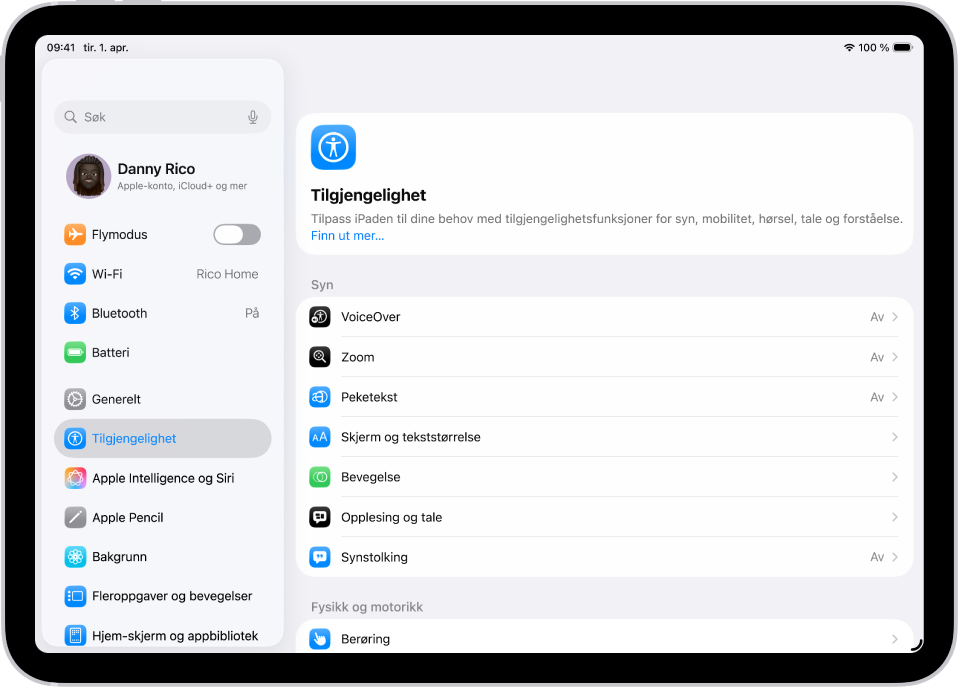
Task: Tap the 09:41 clock in status bar
Action: (61, 48)
